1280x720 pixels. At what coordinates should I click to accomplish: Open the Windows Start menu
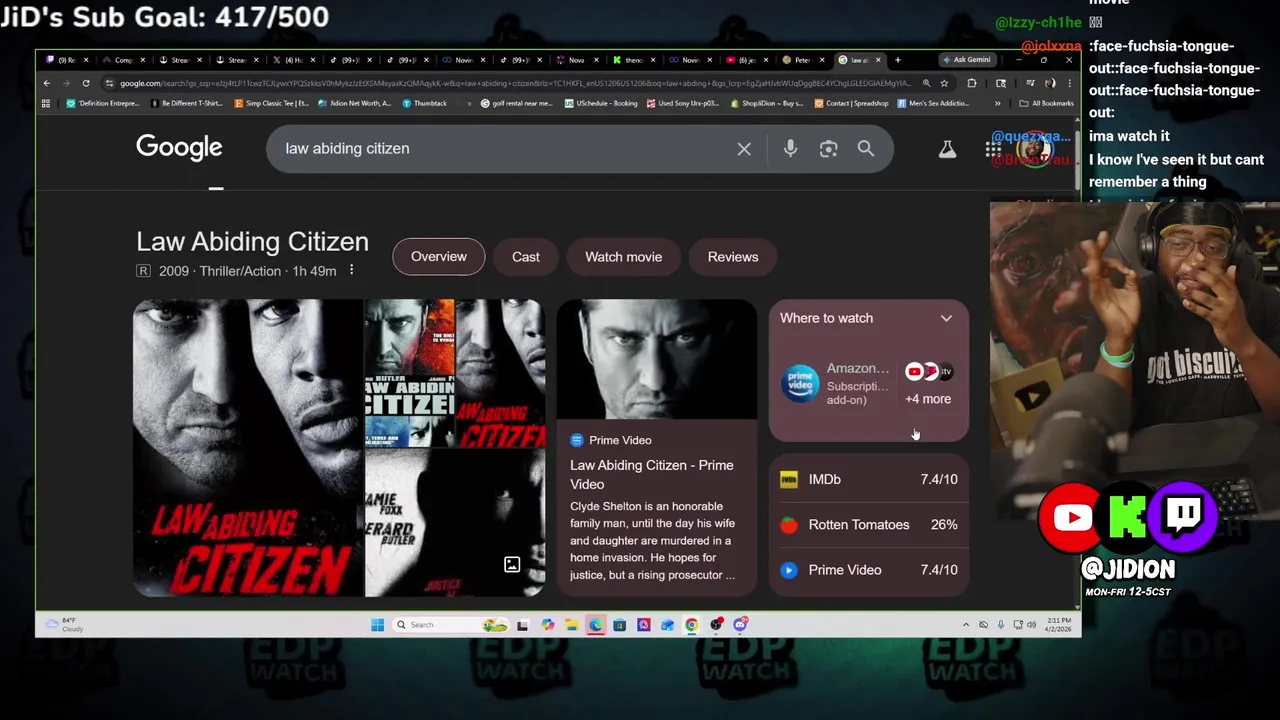377,625
